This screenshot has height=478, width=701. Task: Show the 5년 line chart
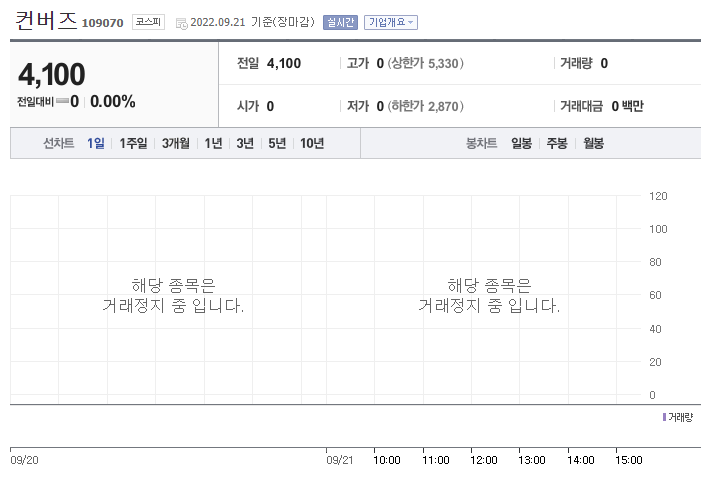click(x=277, y=143)
